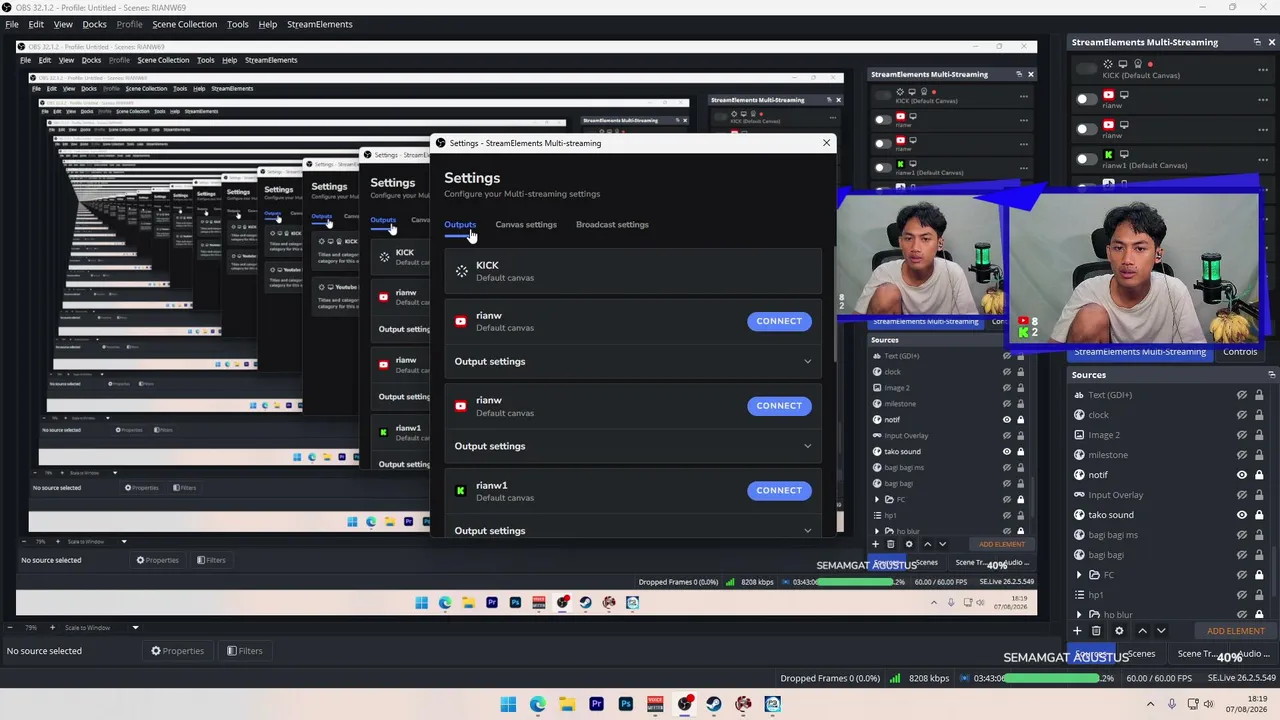Toggle the lock on the Text (GDI+) source
The image size is (1280, 720).
[x=1259, y=395]
